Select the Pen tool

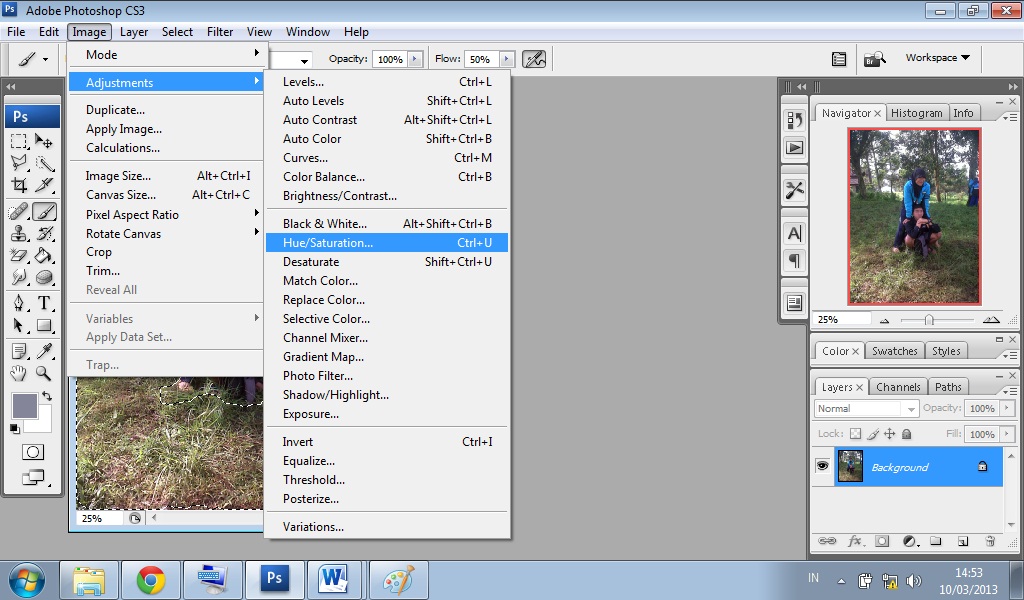(19, 303)
